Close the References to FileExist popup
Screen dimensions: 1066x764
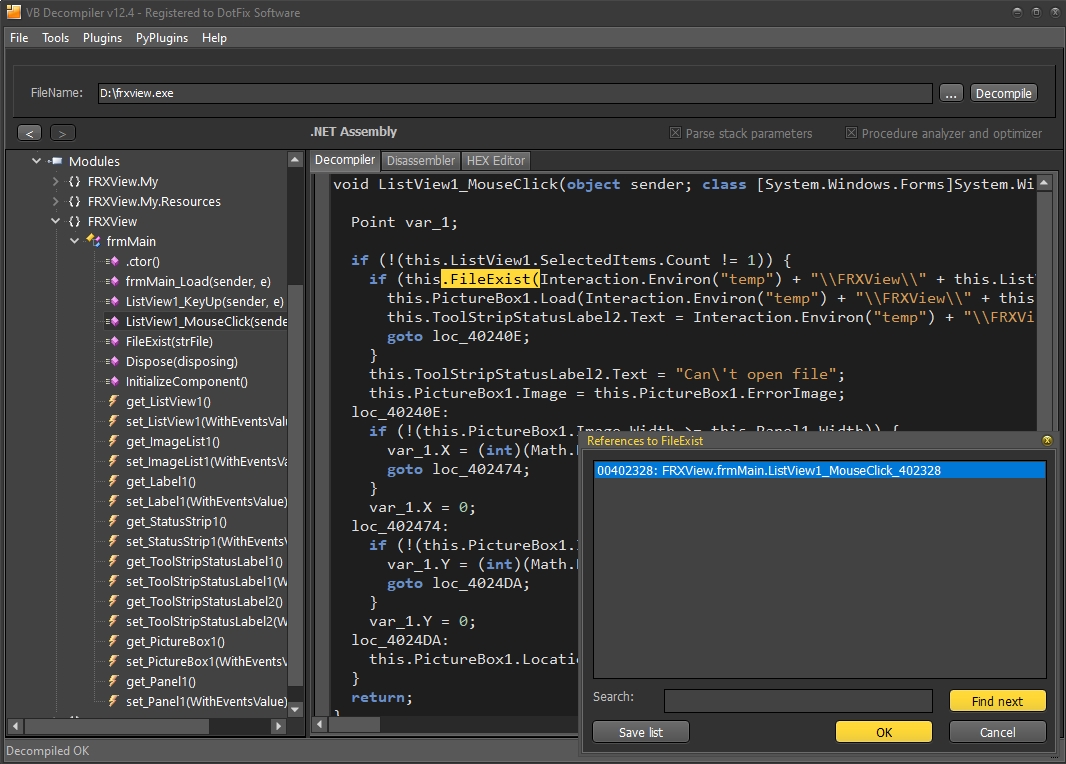click(x=1047, y=440)
